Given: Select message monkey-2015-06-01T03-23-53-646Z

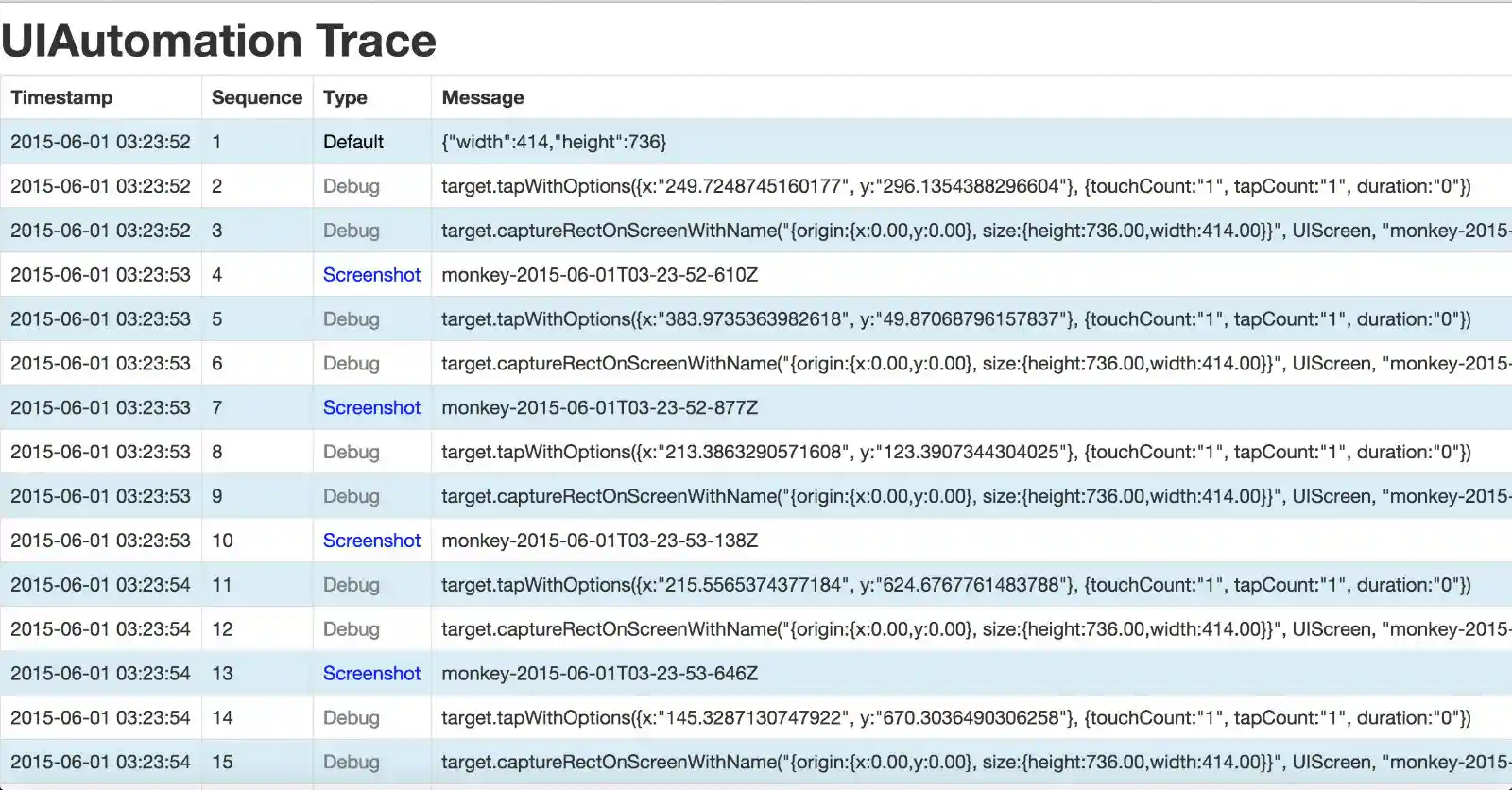Looking at the screenshot, I should 600,674.
